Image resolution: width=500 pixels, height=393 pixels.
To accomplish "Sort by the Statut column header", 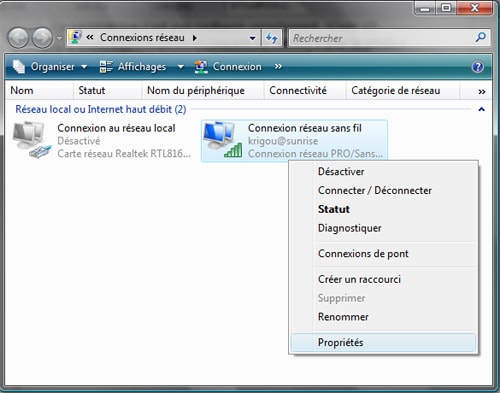I will 108,90.
